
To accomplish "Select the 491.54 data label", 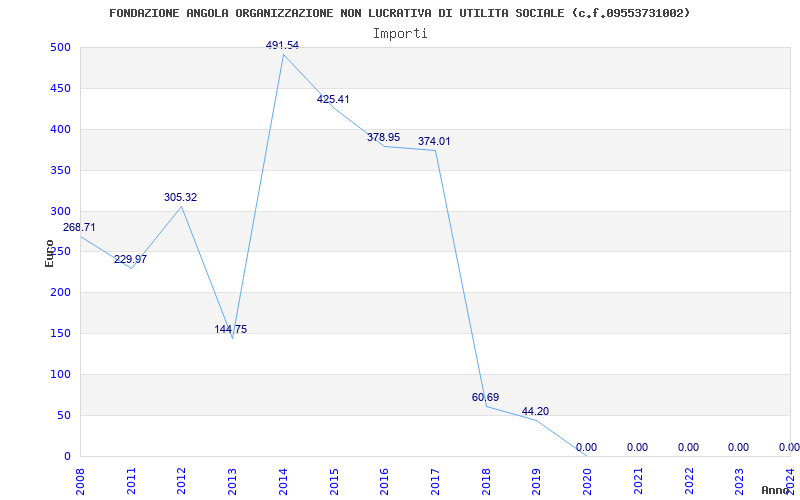I will coord(282,45).
